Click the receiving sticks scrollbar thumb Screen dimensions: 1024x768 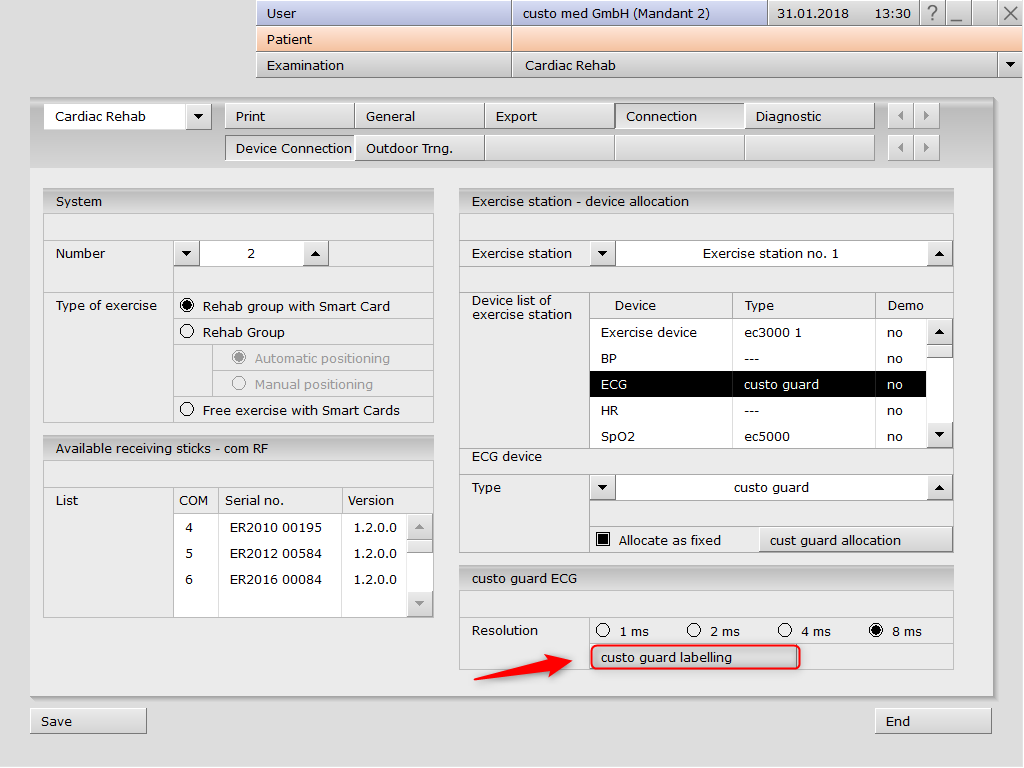point(420,546)
